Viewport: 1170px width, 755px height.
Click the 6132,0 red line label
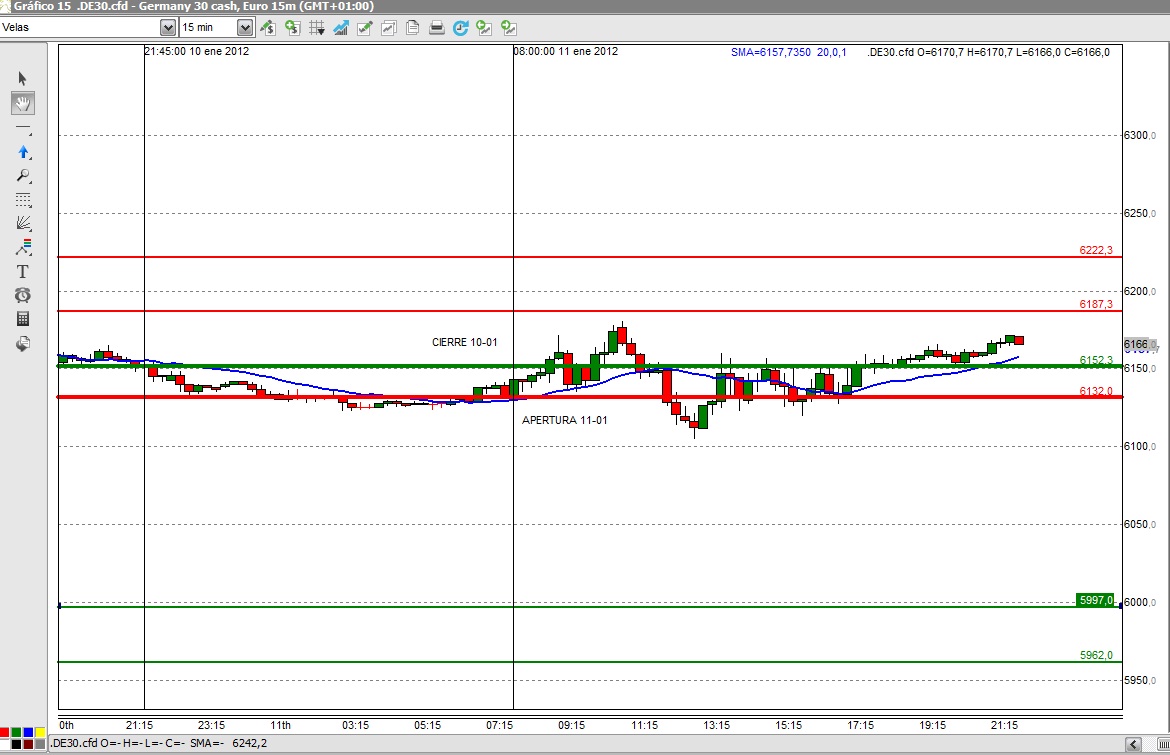(x=1095, y=391)
